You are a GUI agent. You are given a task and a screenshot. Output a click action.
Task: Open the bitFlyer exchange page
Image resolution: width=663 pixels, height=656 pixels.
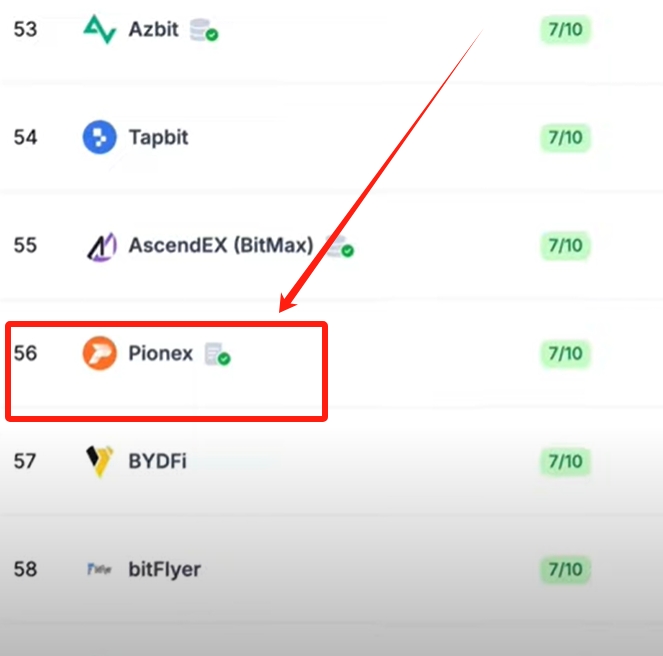[164, 570]
